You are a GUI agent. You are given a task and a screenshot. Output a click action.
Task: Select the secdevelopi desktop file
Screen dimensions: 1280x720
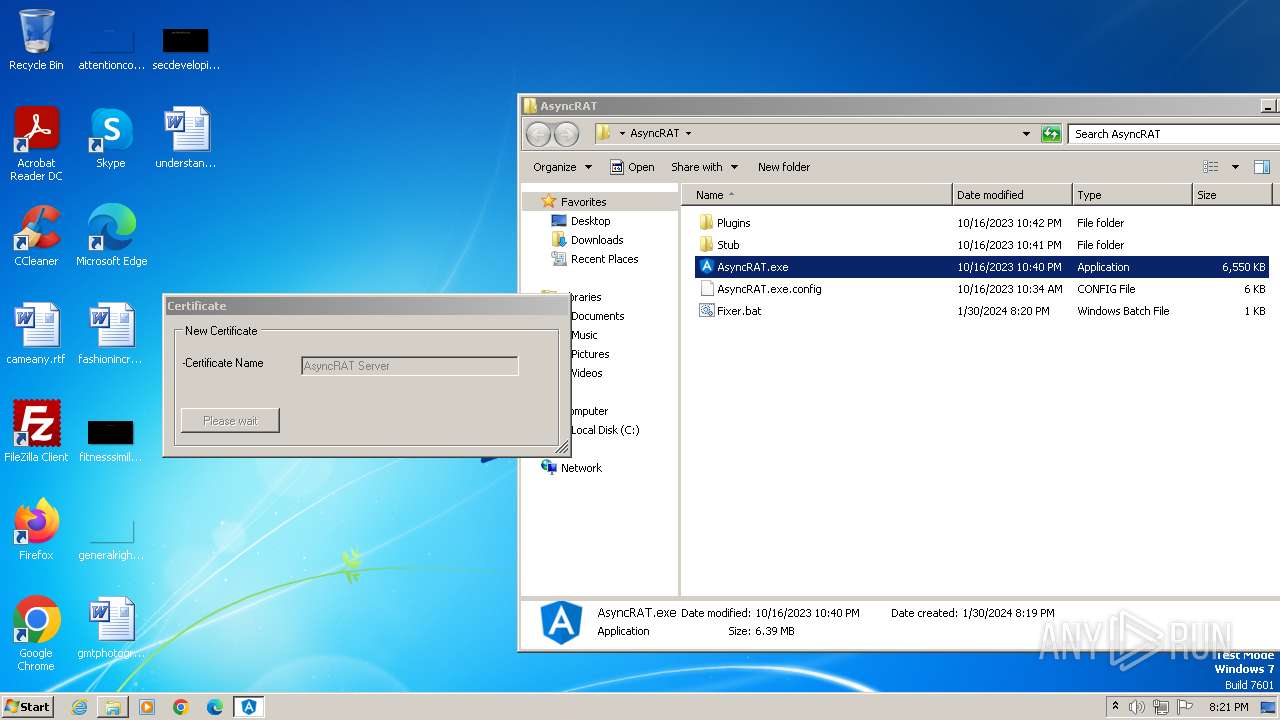(186, 47)
